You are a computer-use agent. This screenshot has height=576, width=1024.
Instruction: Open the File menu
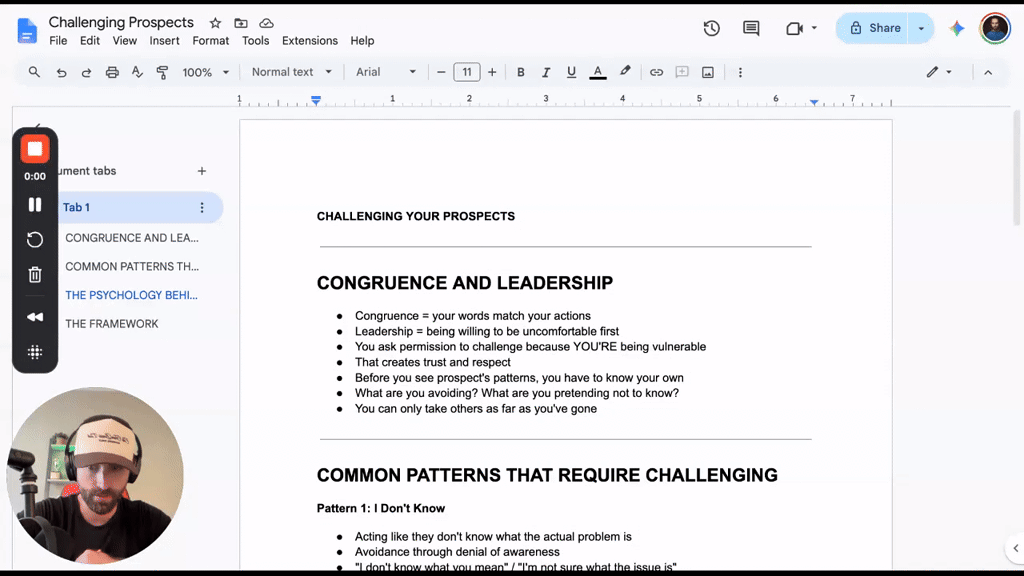pyautogui.click(x=58, y=40)
